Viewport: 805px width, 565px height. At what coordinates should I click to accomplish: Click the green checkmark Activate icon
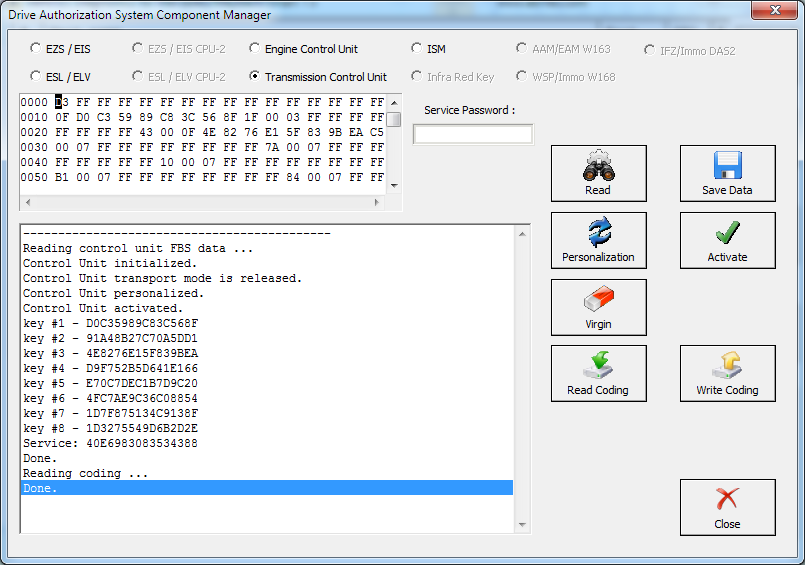click(727, 232)
